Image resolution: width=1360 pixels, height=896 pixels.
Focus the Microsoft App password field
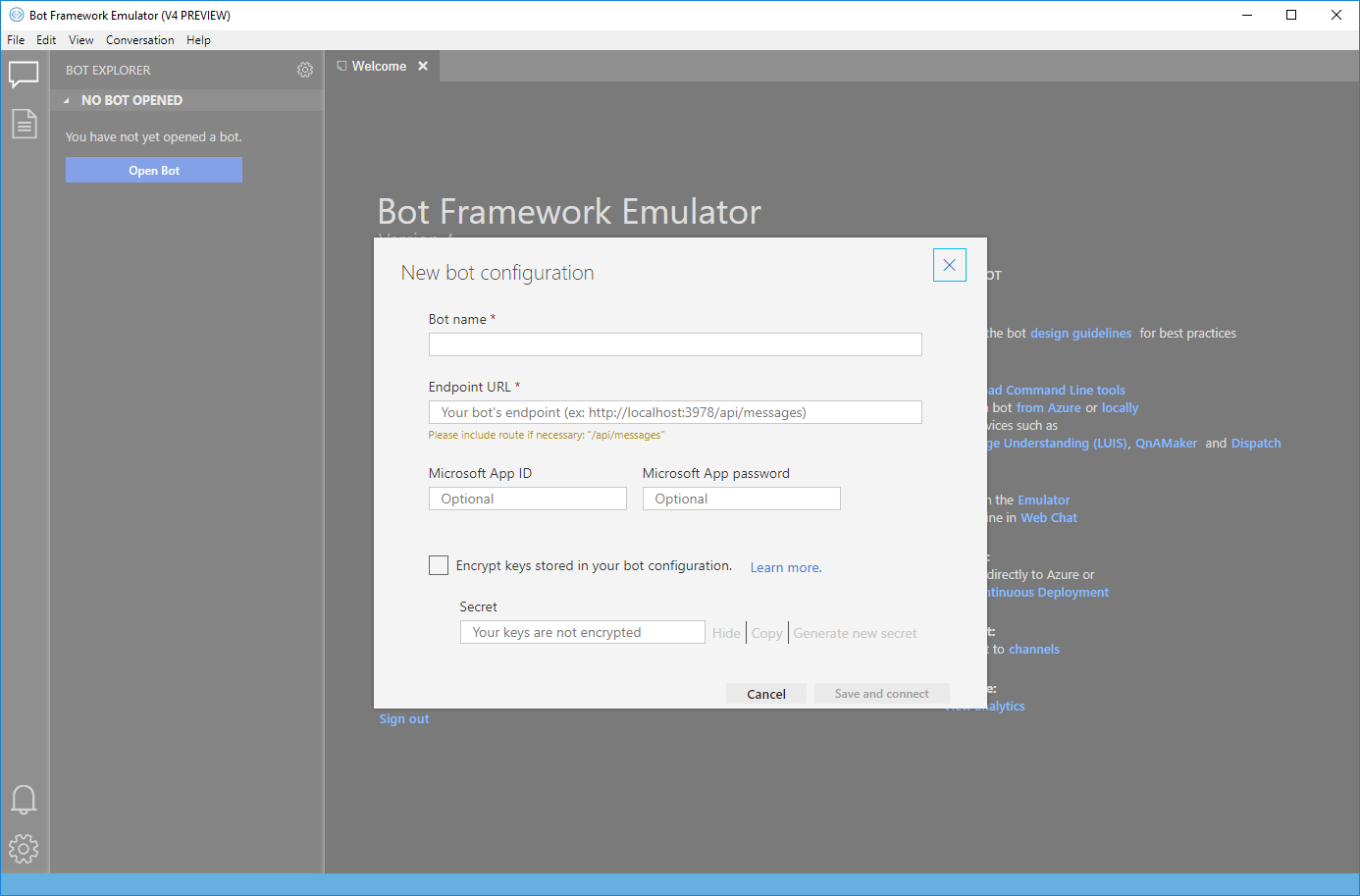[742, 499]
